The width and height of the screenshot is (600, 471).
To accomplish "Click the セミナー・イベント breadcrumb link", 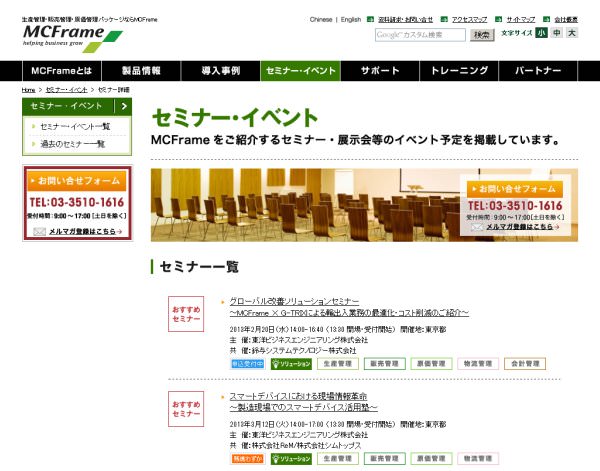I will tap(67, 90).
